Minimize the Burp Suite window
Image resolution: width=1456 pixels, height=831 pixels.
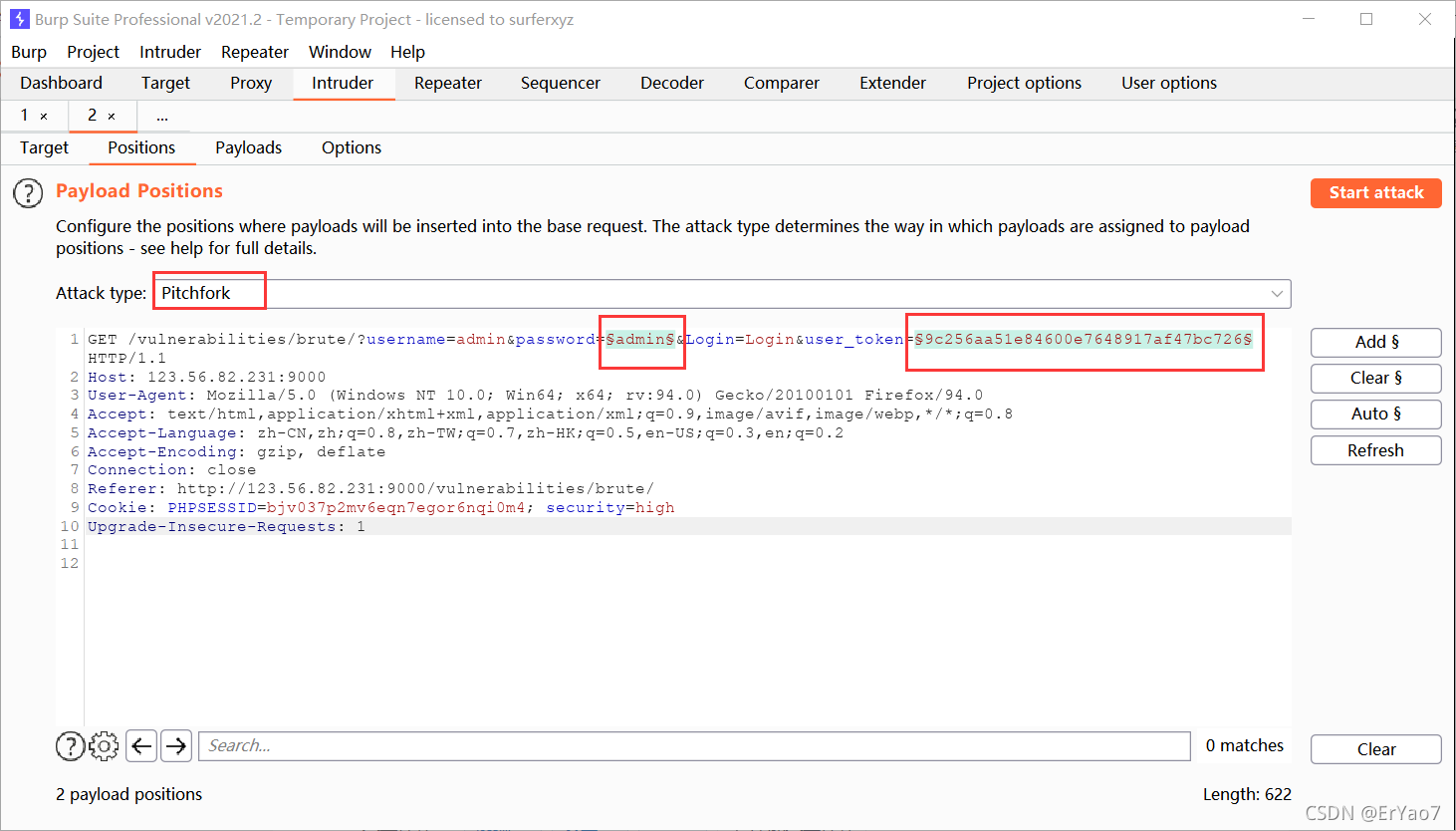1309,19
